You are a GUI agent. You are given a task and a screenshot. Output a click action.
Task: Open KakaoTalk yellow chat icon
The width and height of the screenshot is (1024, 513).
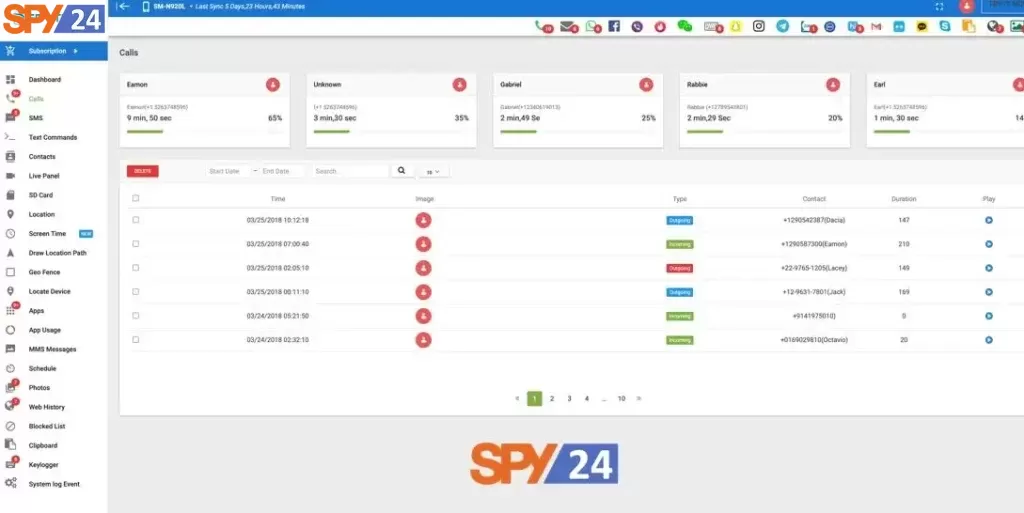click(x=921, y=27)
